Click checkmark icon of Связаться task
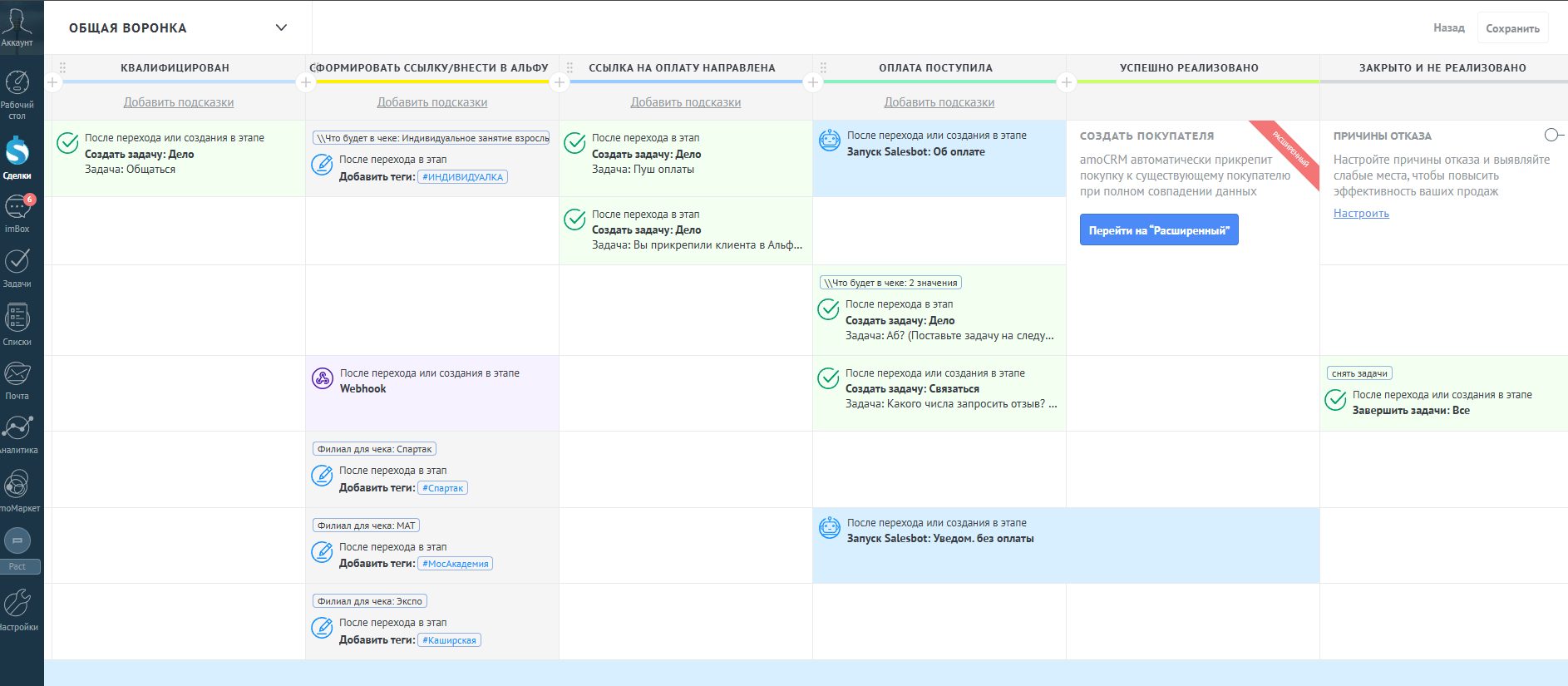Screen dimensions: 1568x686 click(x=828, y=378)
